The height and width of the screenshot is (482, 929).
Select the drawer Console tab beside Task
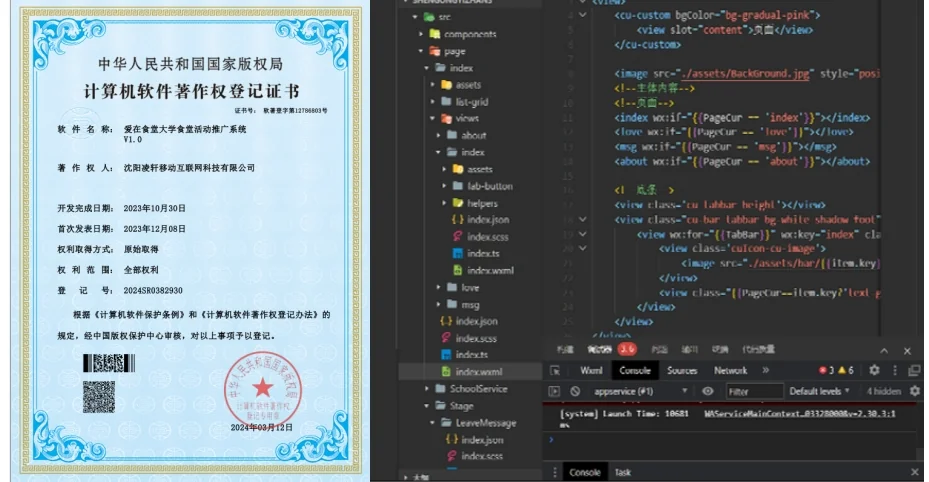(585, 472)
